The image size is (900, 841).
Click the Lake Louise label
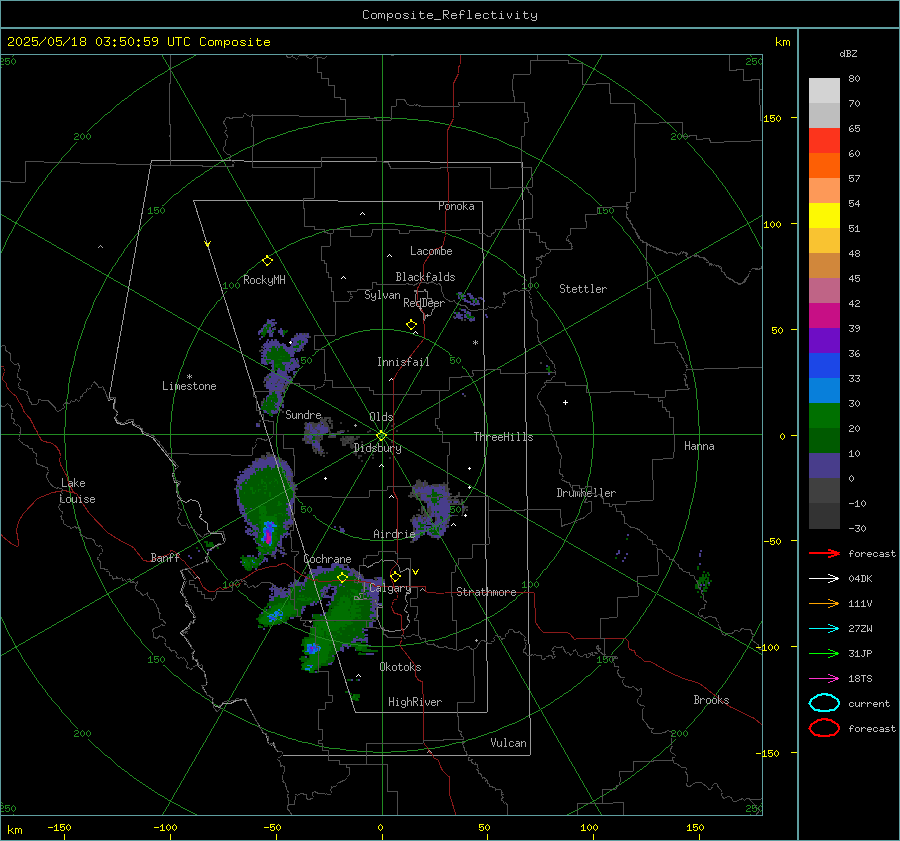pos(77,491)
